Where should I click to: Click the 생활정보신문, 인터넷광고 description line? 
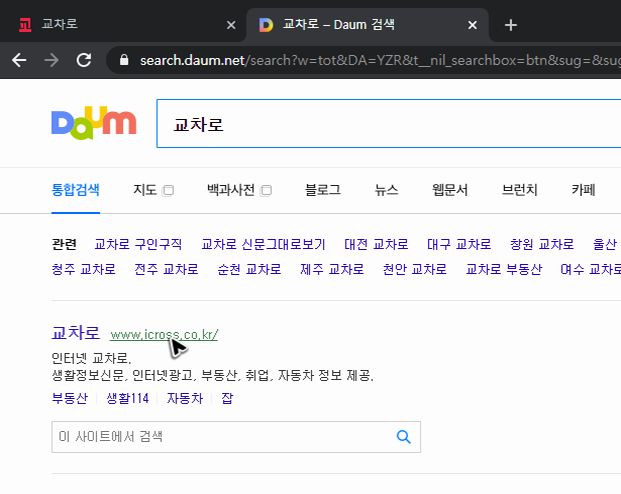(x=213, y=375)
